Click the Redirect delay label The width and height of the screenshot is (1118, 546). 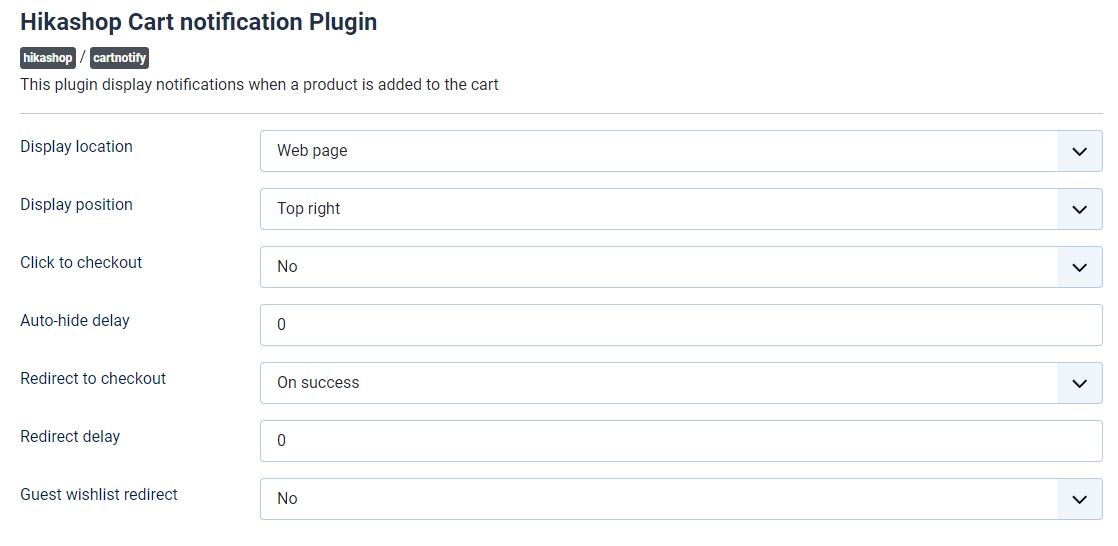tap(70, 437)
